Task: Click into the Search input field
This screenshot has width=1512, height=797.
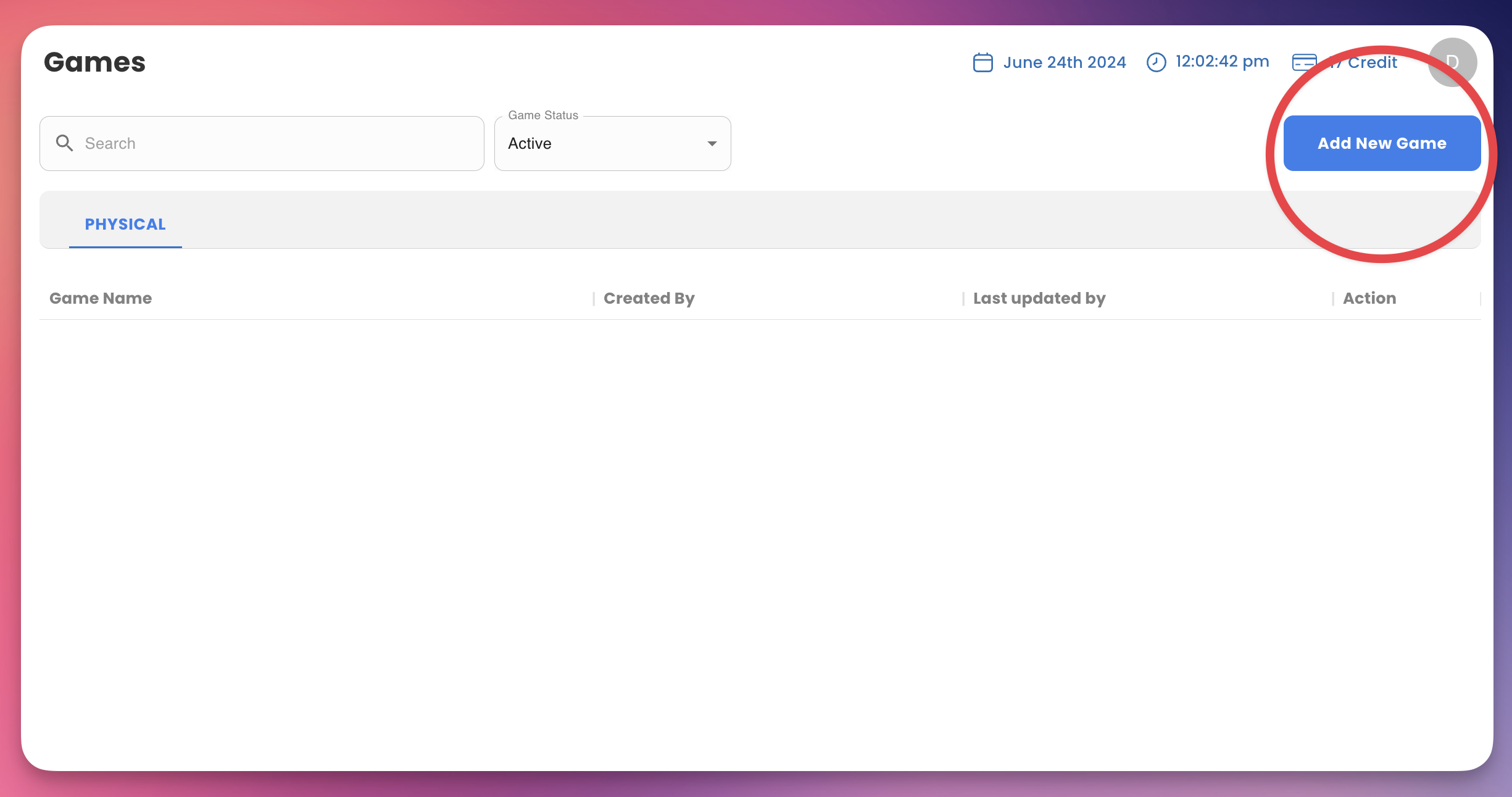Action: pyautogui.click(x=278, y=143)
